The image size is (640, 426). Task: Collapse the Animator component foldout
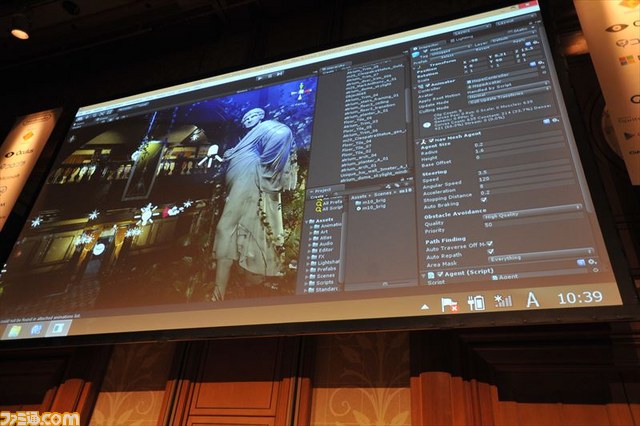(x=416, y=87)
